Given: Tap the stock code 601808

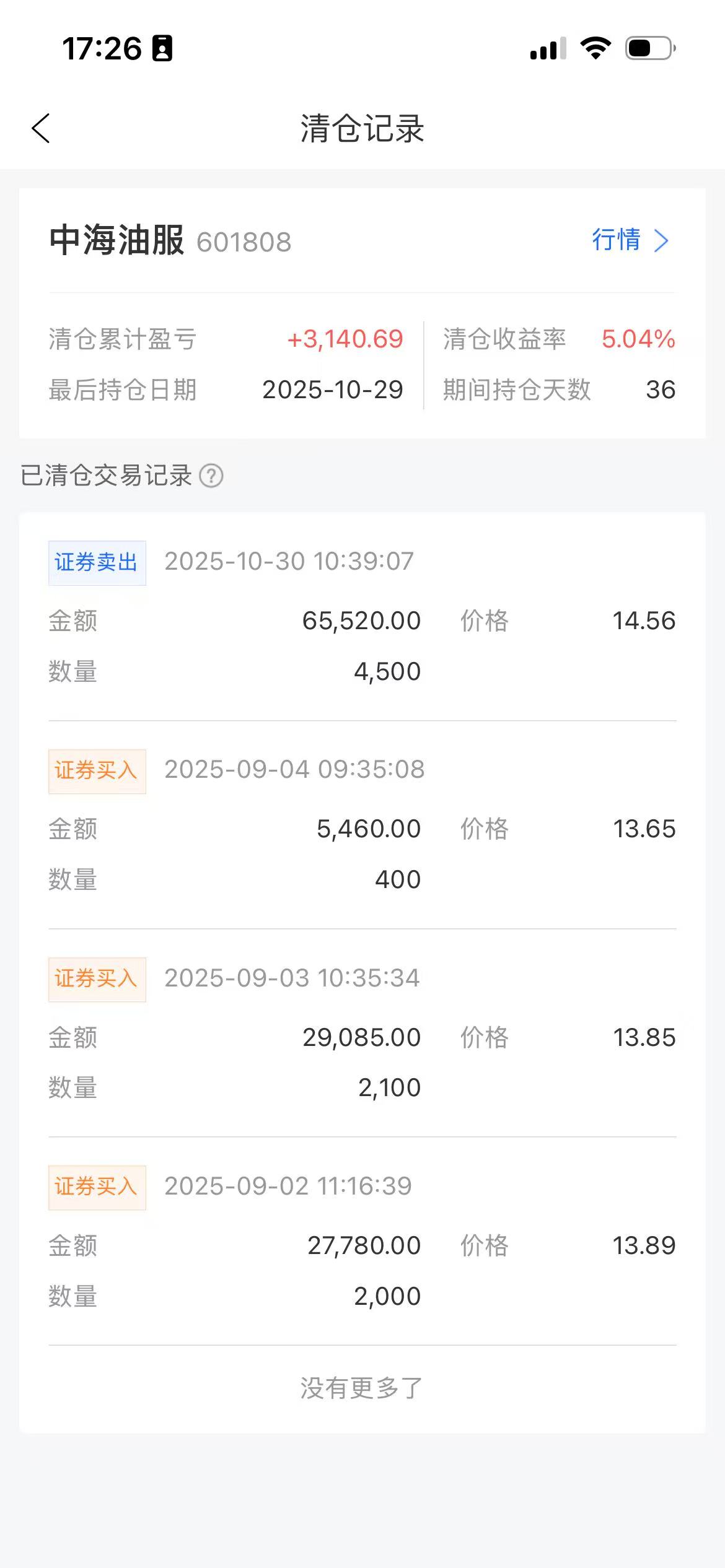Looking at the screenshot, I should (x=244, y=242).
